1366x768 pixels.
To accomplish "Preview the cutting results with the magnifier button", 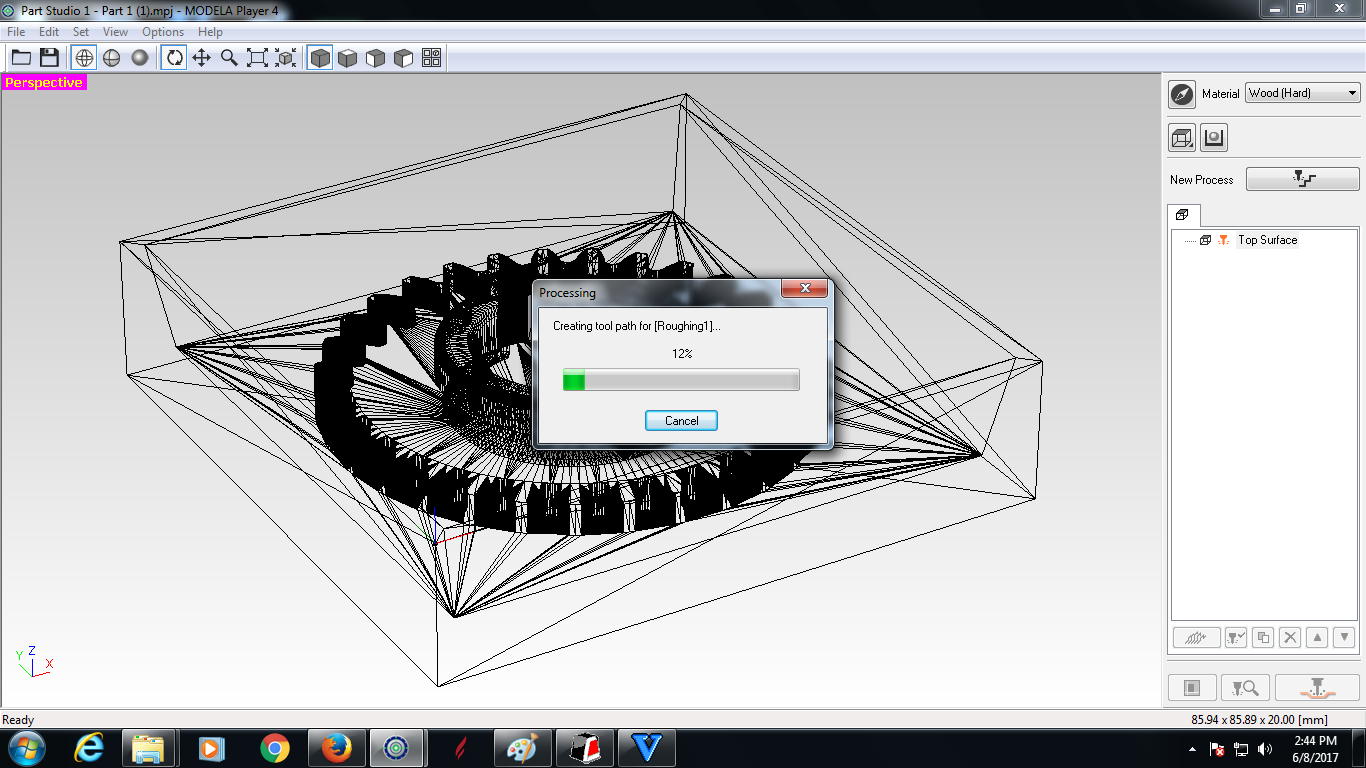I will coord(1246,688).
